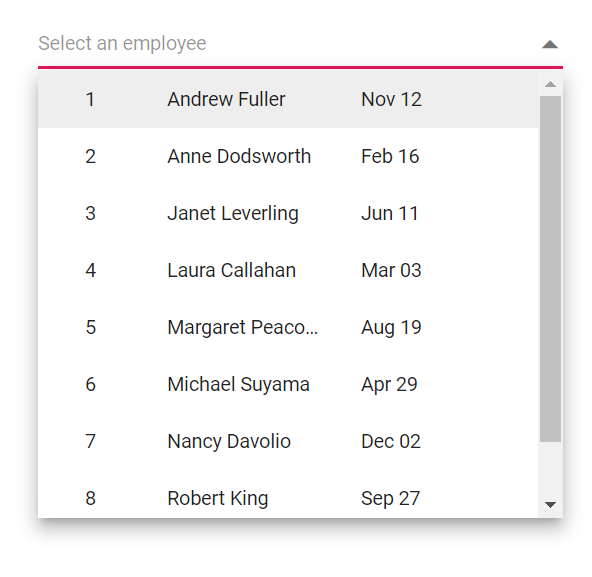Collapse the employee list with the caret icon
This screenshot has width=592, height=577.
coord(550,45)
